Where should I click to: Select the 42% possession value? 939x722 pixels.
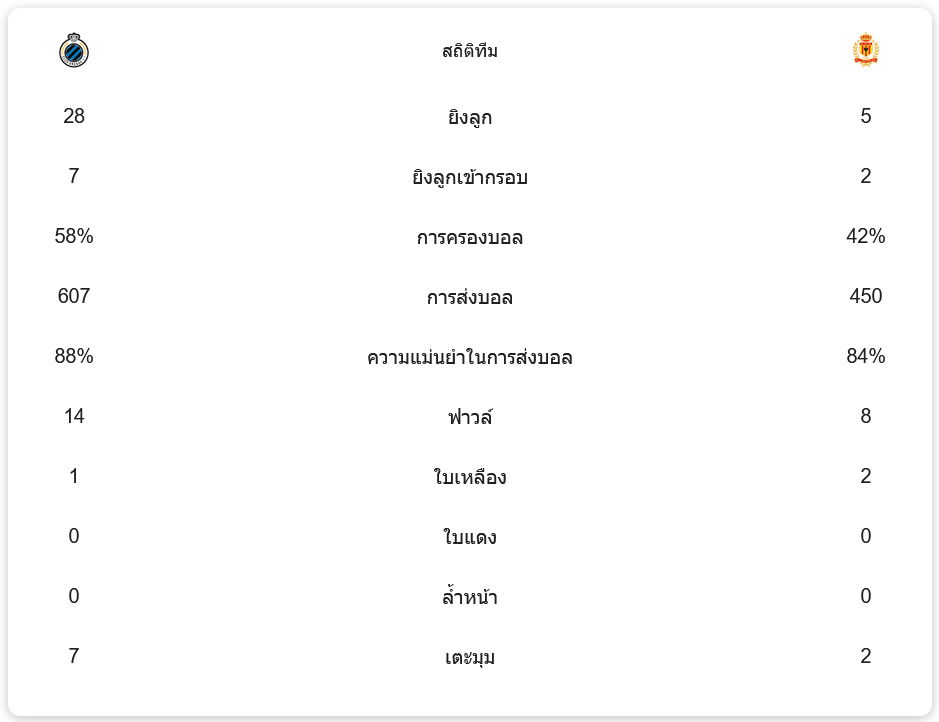coord(865,236)
